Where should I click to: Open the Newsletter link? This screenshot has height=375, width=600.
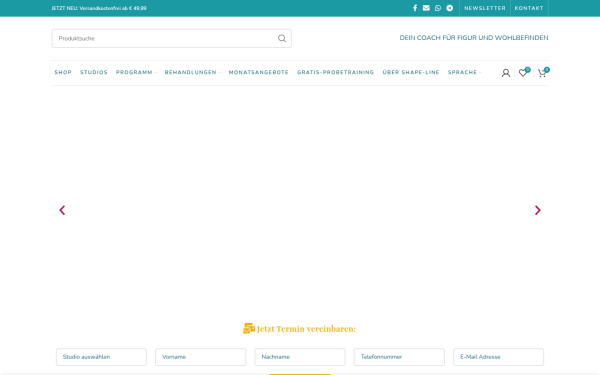[485, 8]
